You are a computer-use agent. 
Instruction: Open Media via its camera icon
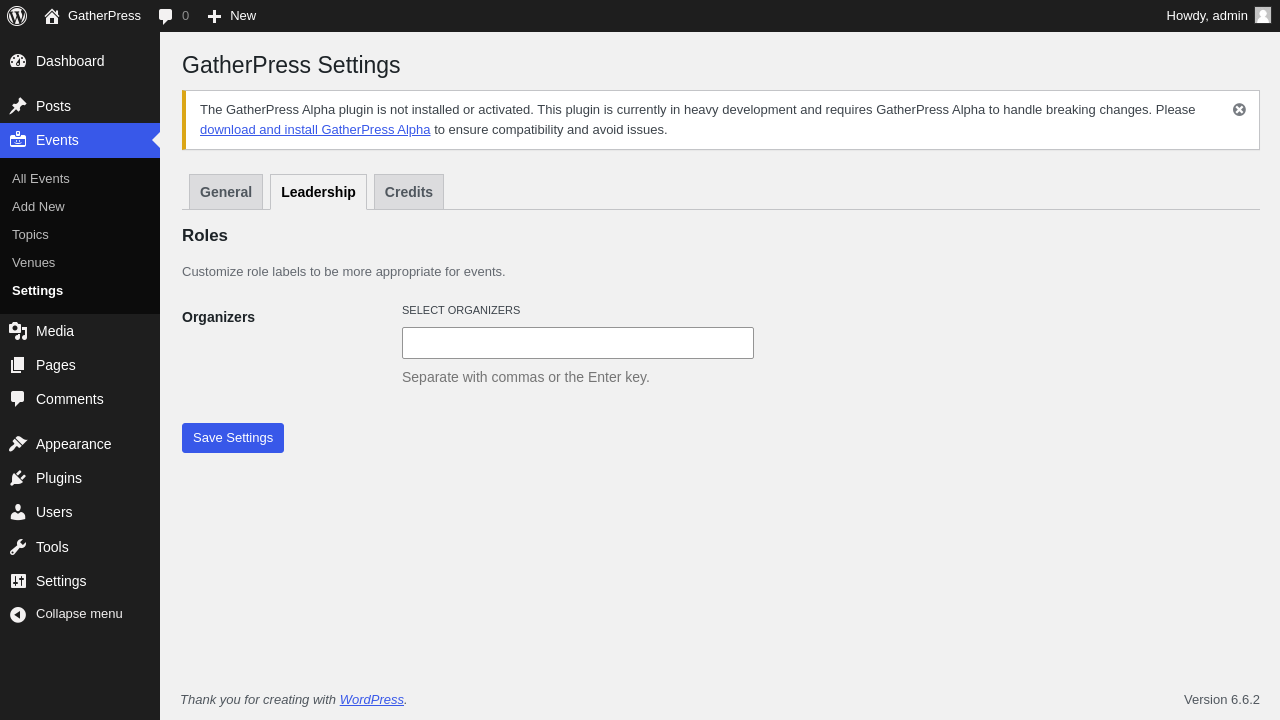(18, 331)
